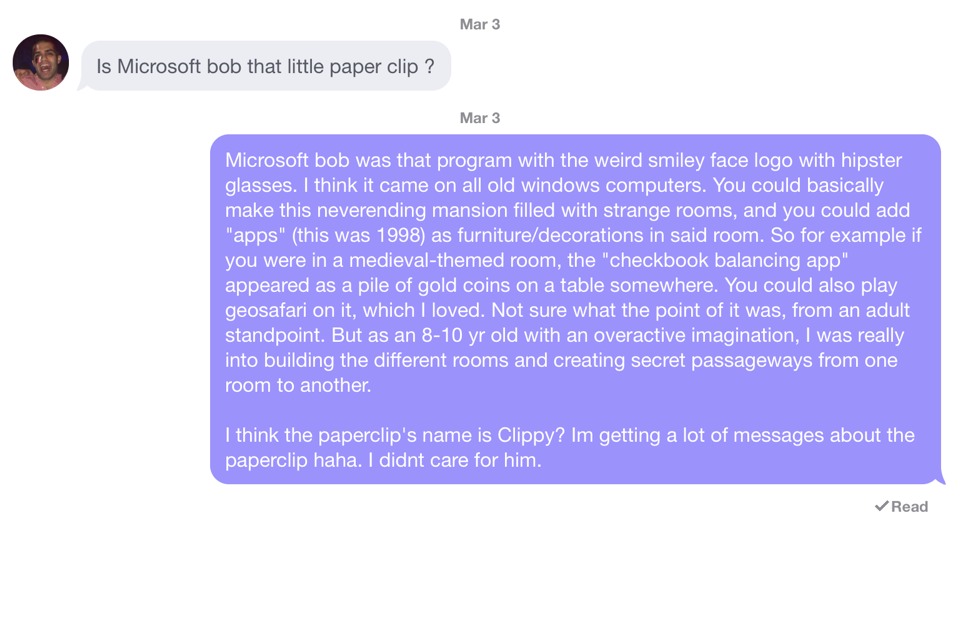Click the tail of the gray bubble
Screen dimensions: 960x621
pos(84,86)
